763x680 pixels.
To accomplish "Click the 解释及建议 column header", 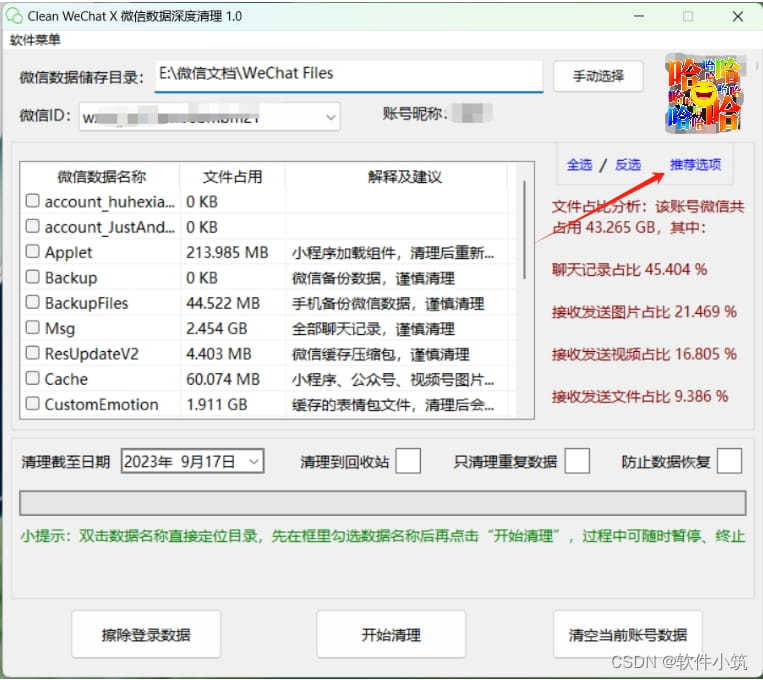I will tap(404, 176).
